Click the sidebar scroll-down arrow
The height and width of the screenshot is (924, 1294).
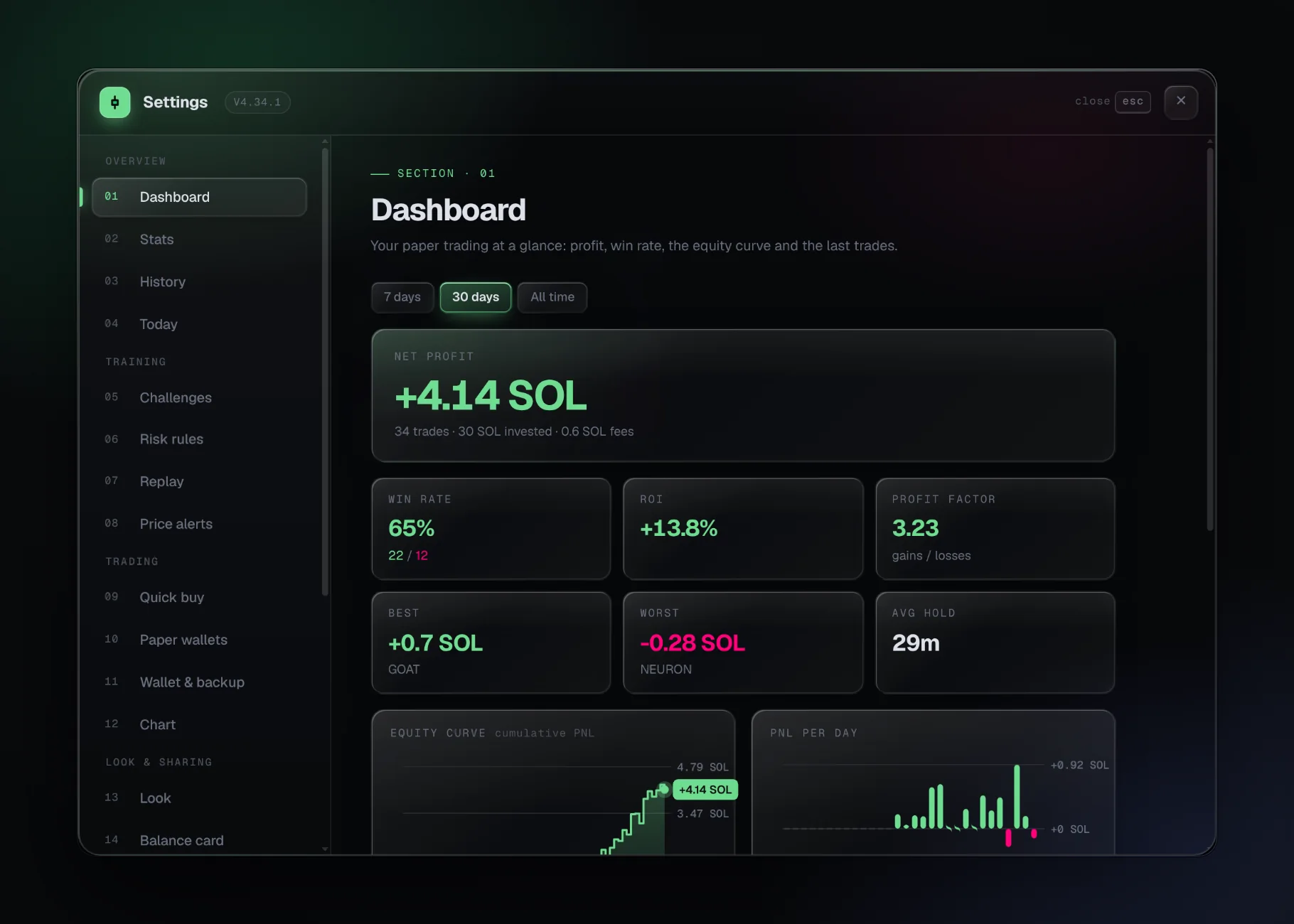pyautogui.click(x=325, y=849)
